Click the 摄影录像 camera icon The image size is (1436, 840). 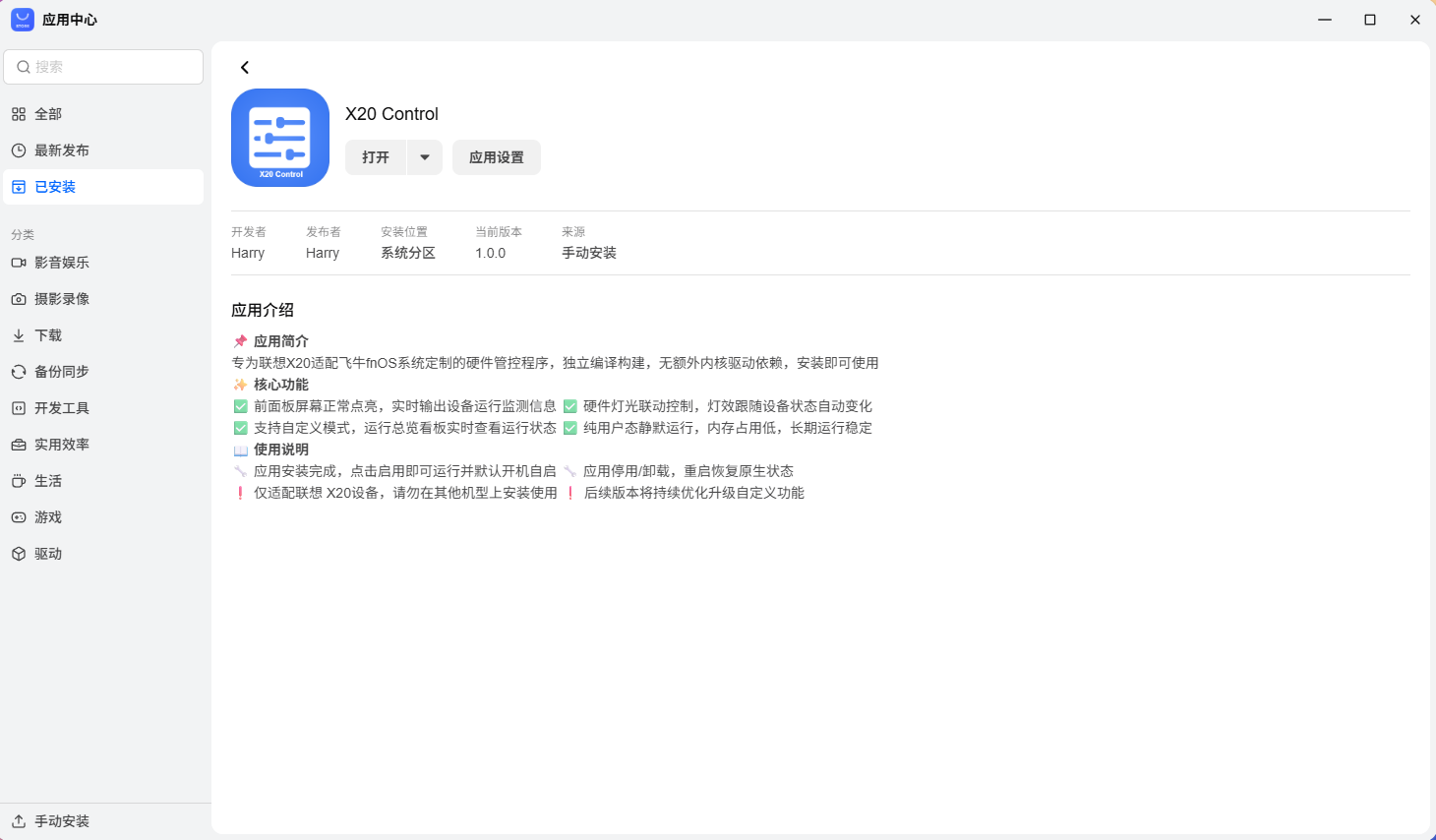19,299
